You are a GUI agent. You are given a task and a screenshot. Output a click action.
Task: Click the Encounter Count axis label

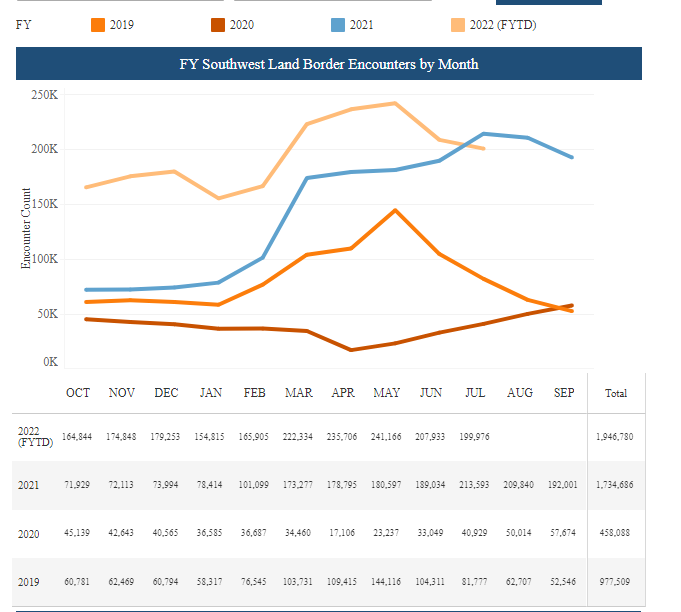click(28, 228)
